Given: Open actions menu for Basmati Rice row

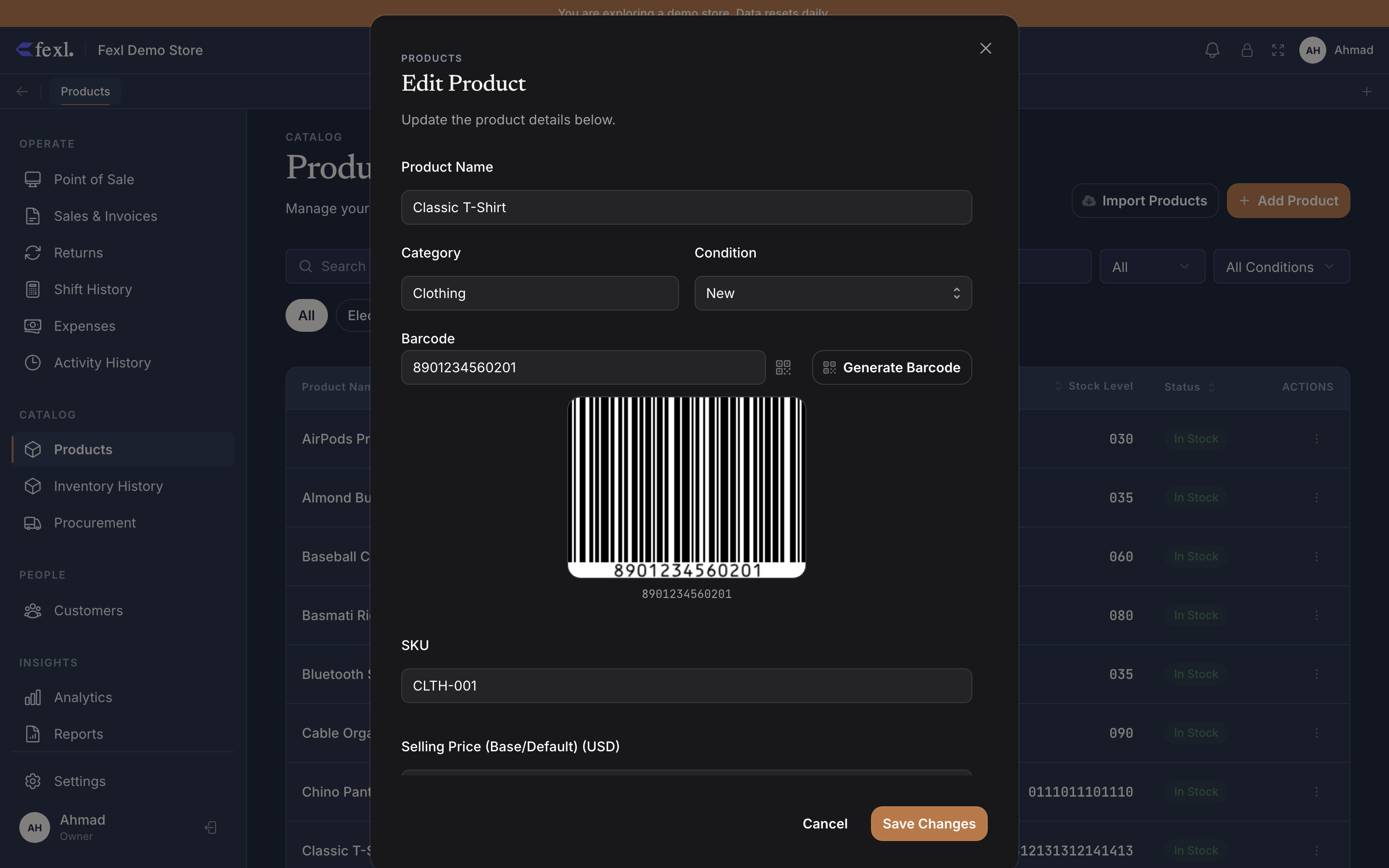Looking at the screenshot, I should [1316, 615].
